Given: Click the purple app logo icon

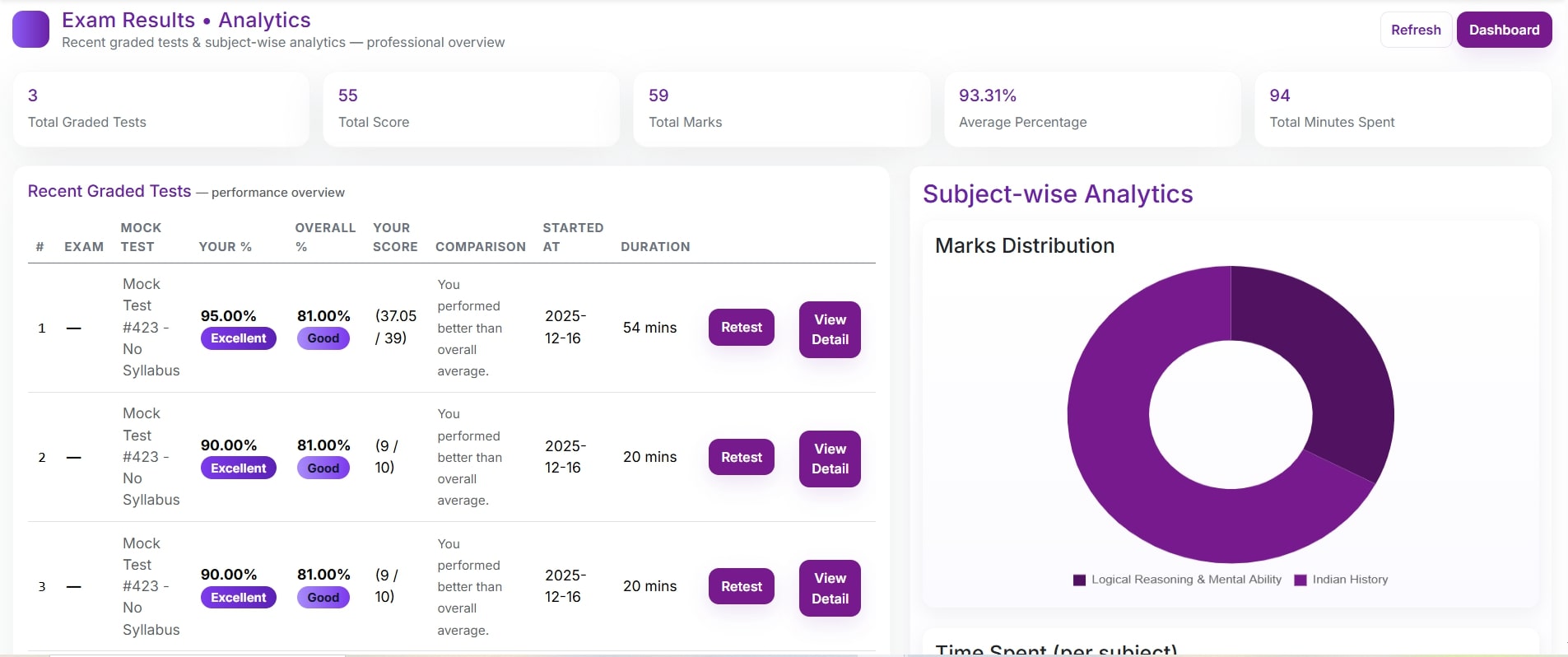Looking at the screenshot, I should pyautogui.click(x=30, y=30).
